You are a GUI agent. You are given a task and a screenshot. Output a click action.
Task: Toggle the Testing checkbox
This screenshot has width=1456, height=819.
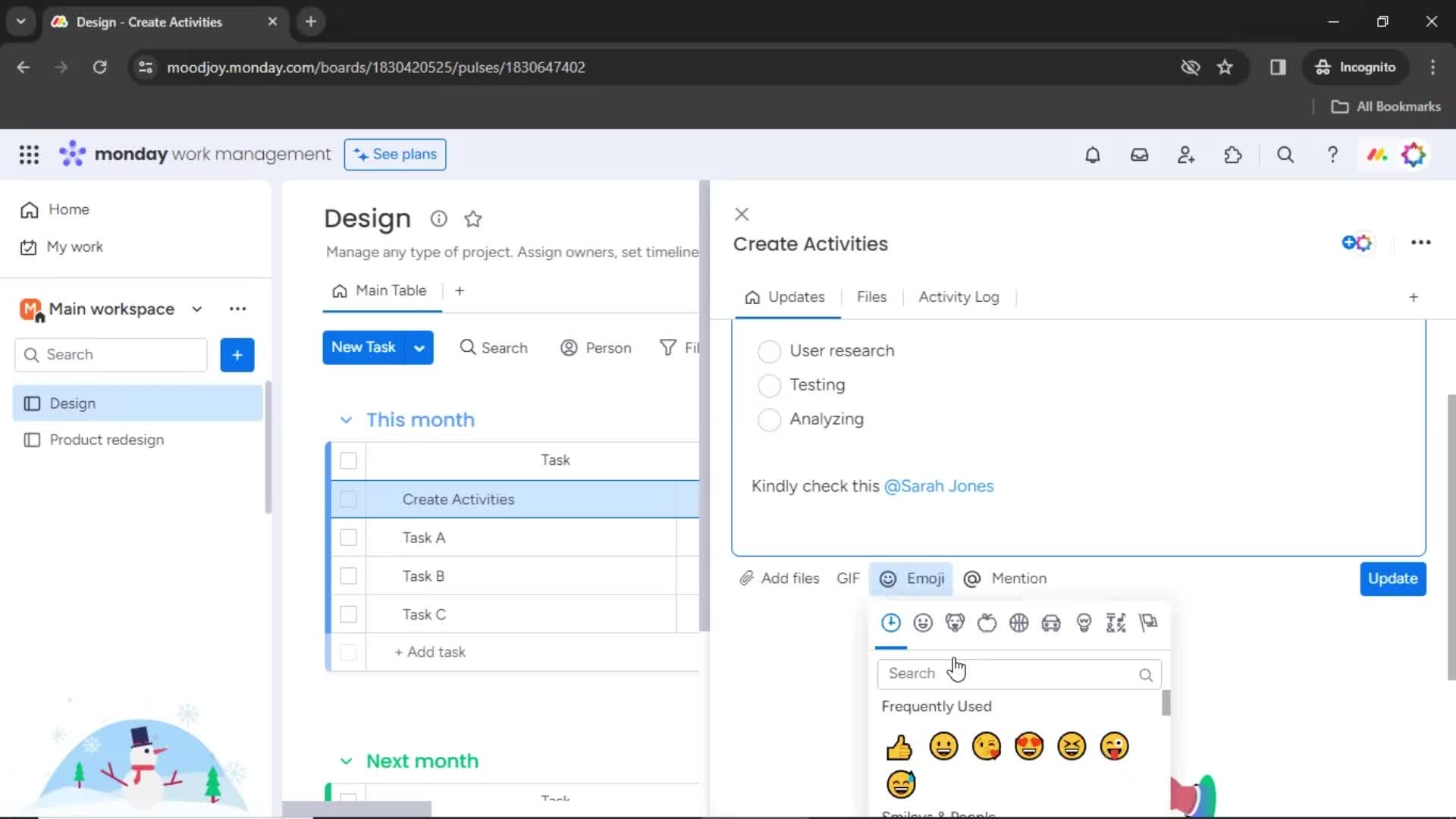click(769, 385)
